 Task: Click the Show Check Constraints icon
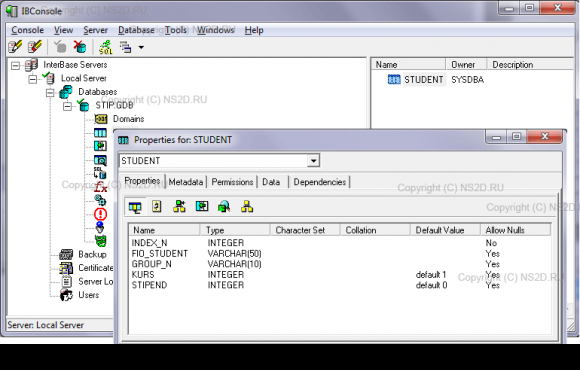[x=179, y=206]
